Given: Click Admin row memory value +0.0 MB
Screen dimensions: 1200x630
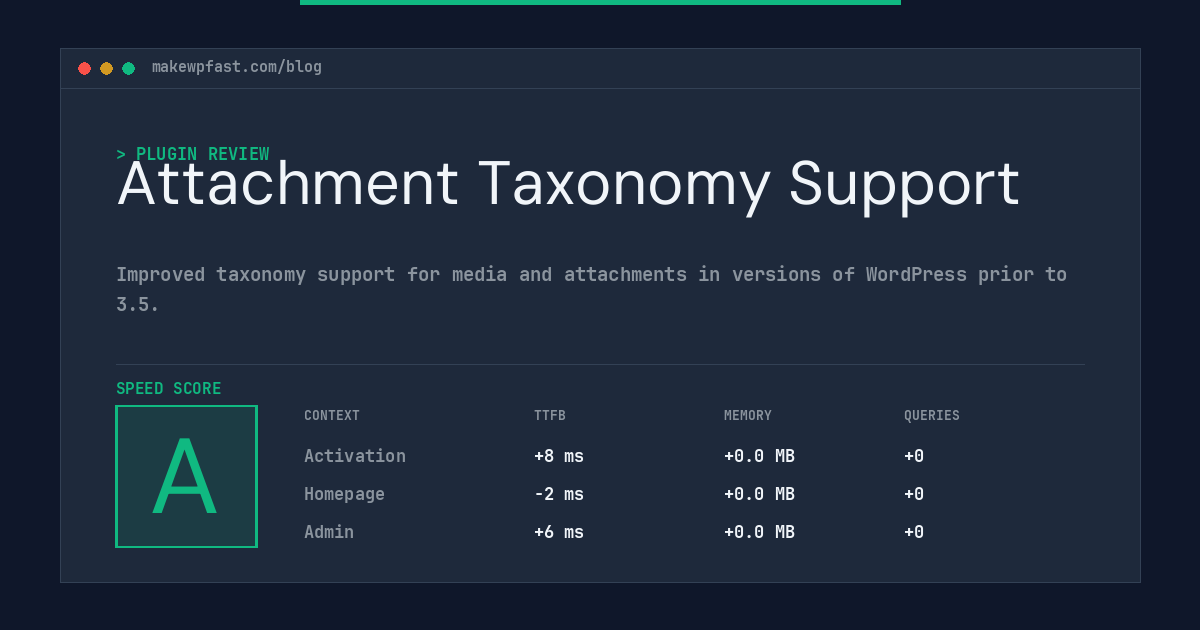Looking at the screenshot, I should pyautogui.click(x=759, y=532).
